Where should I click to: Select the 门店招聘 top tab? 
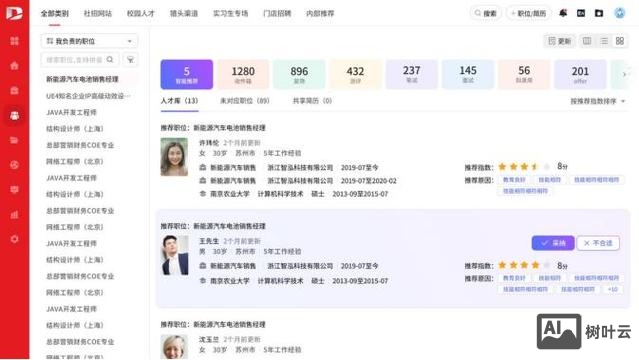click(x=277, y=13)
